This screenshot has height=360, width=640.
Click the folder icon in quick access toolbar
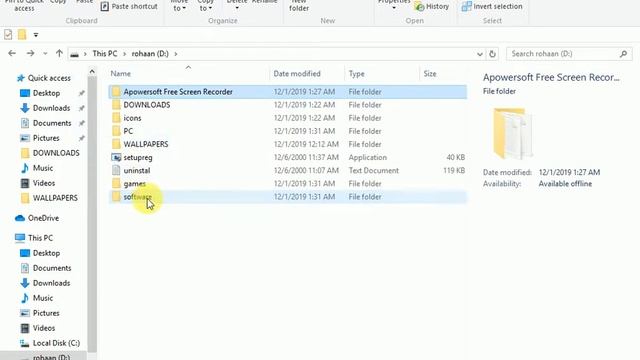tap(22, 35)
